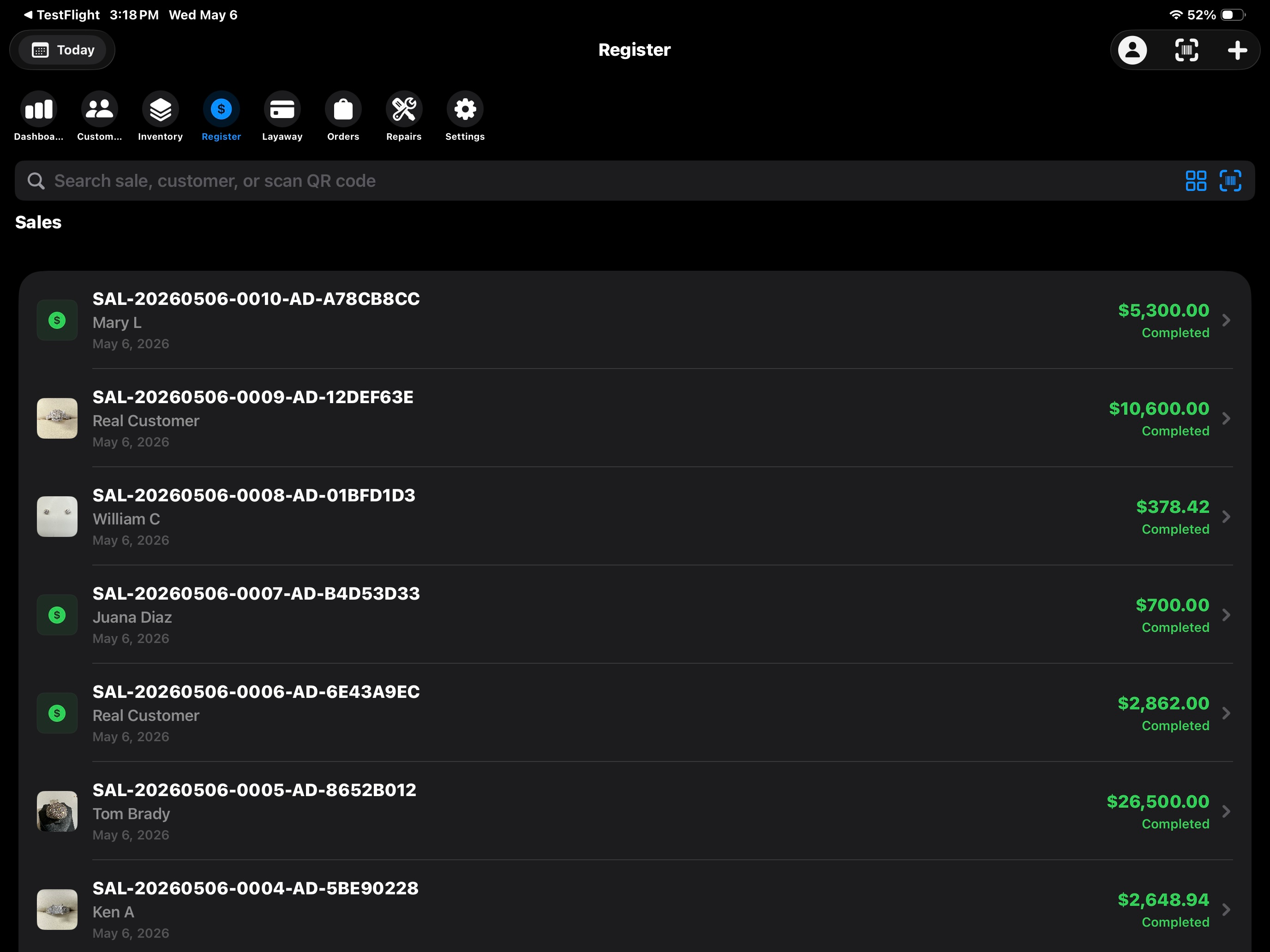Tap the ring thumbnail for sale 0009
The image size is (1270, 952).
point(57,418)
